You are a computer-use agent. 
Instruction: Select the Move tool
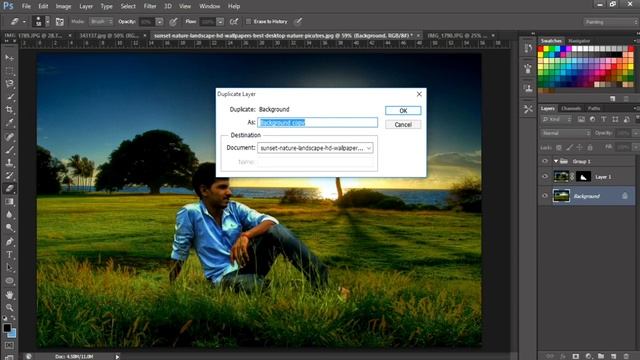point(9,58)
